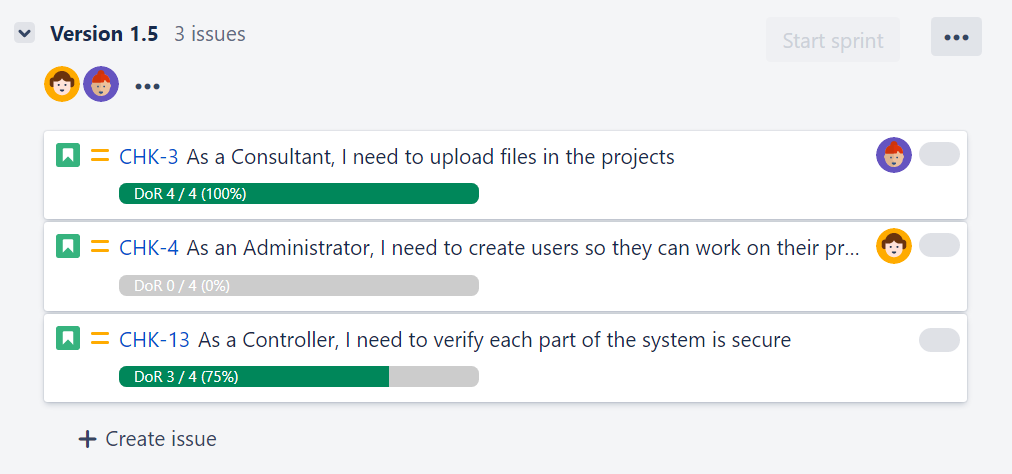Click medium priority icon on CHK-3

[x=99, y=155]
